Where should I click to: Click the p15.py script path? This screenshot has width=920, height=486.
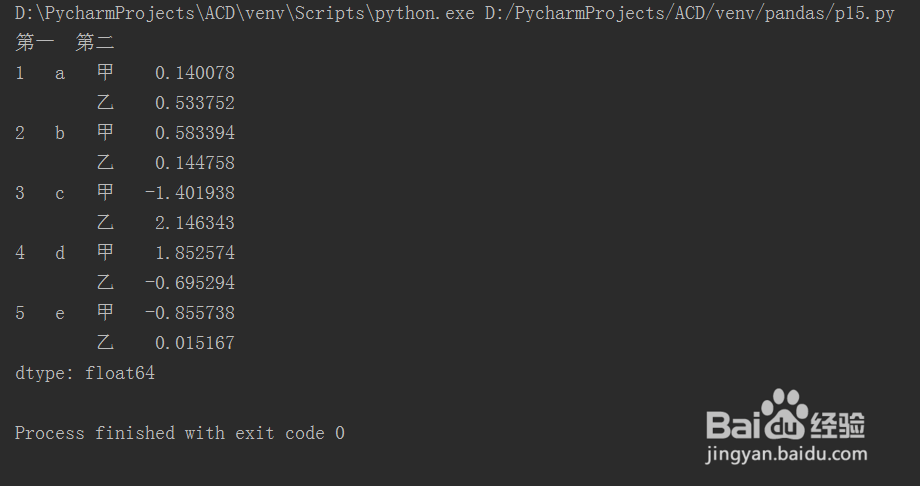[690, 13]
